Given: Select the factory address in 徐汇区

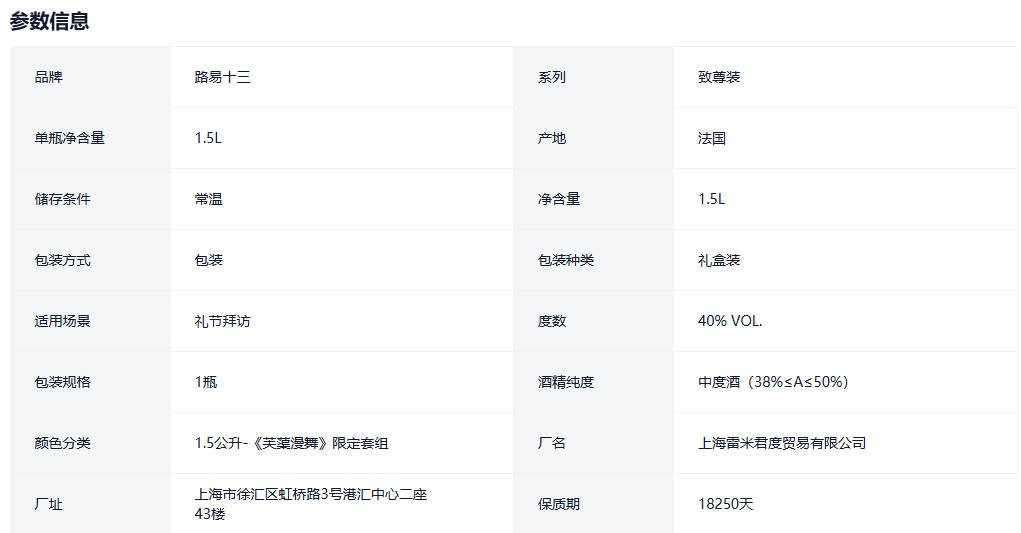Looking at the screenshot, I should [310, 504].
